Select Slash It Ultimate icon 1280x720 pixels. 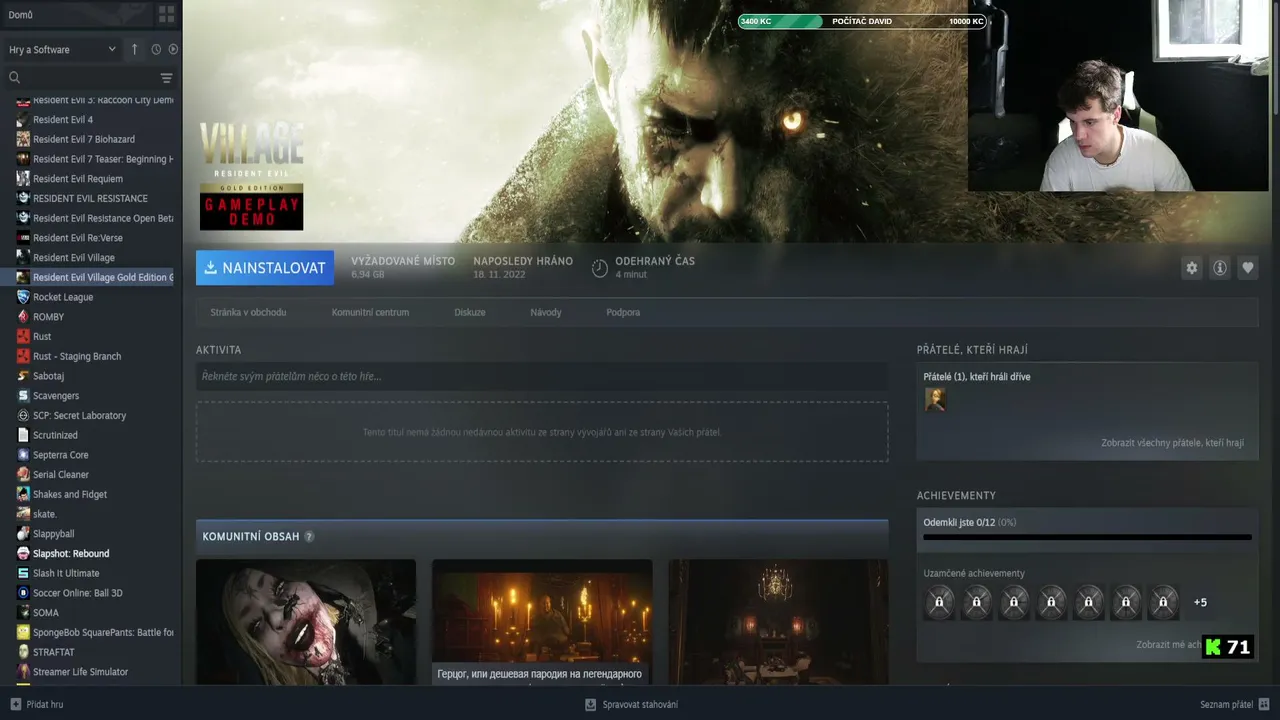click(23, 573)
